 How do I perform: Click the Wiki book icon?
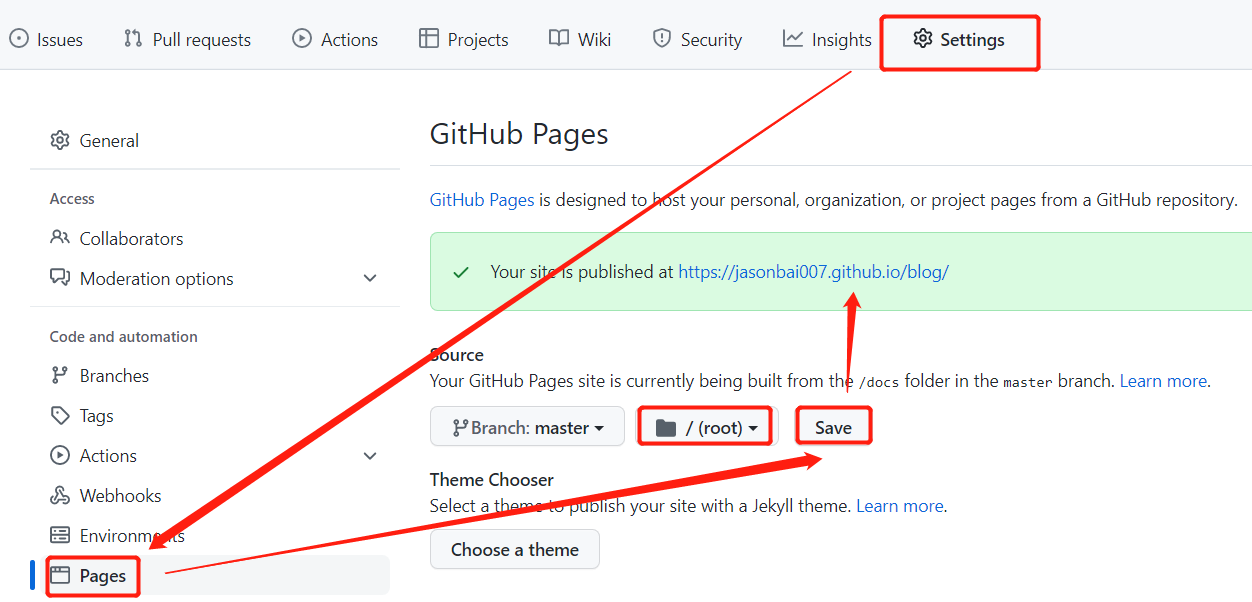pyautogui.click(x=558, y=39)
